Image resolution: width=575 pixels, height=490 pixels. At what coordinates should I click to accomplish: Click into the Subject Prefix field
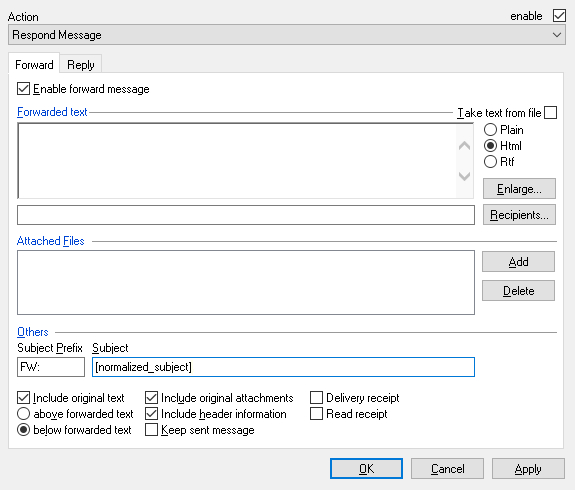click(51, 367)
